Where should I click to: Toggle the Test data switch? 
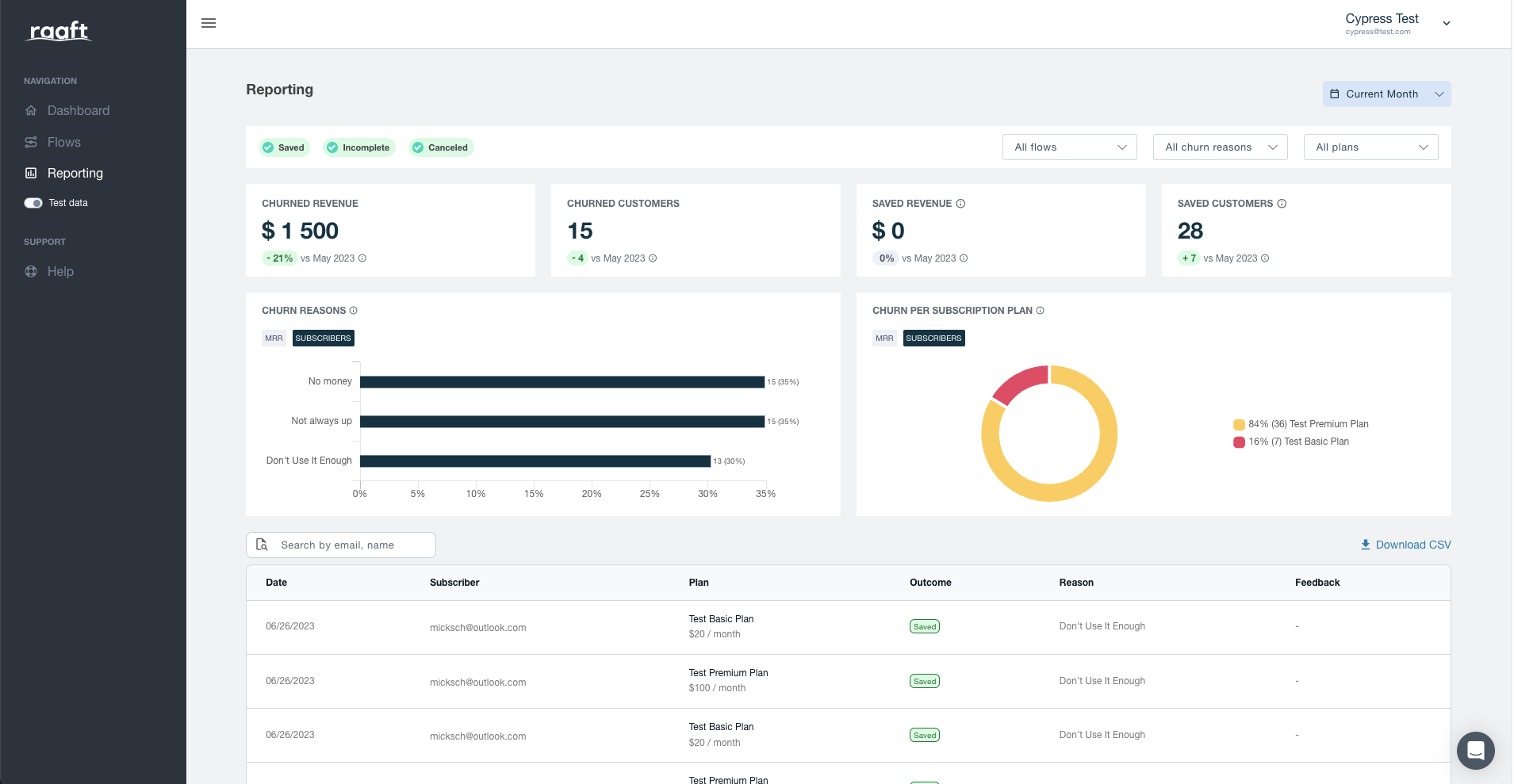[x=33, y=203]
